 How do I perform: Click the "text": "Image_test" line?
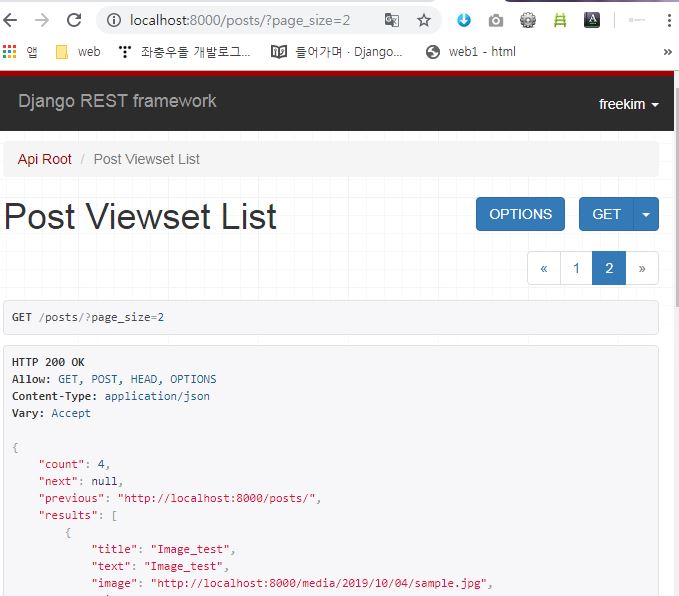click(160, 566)
